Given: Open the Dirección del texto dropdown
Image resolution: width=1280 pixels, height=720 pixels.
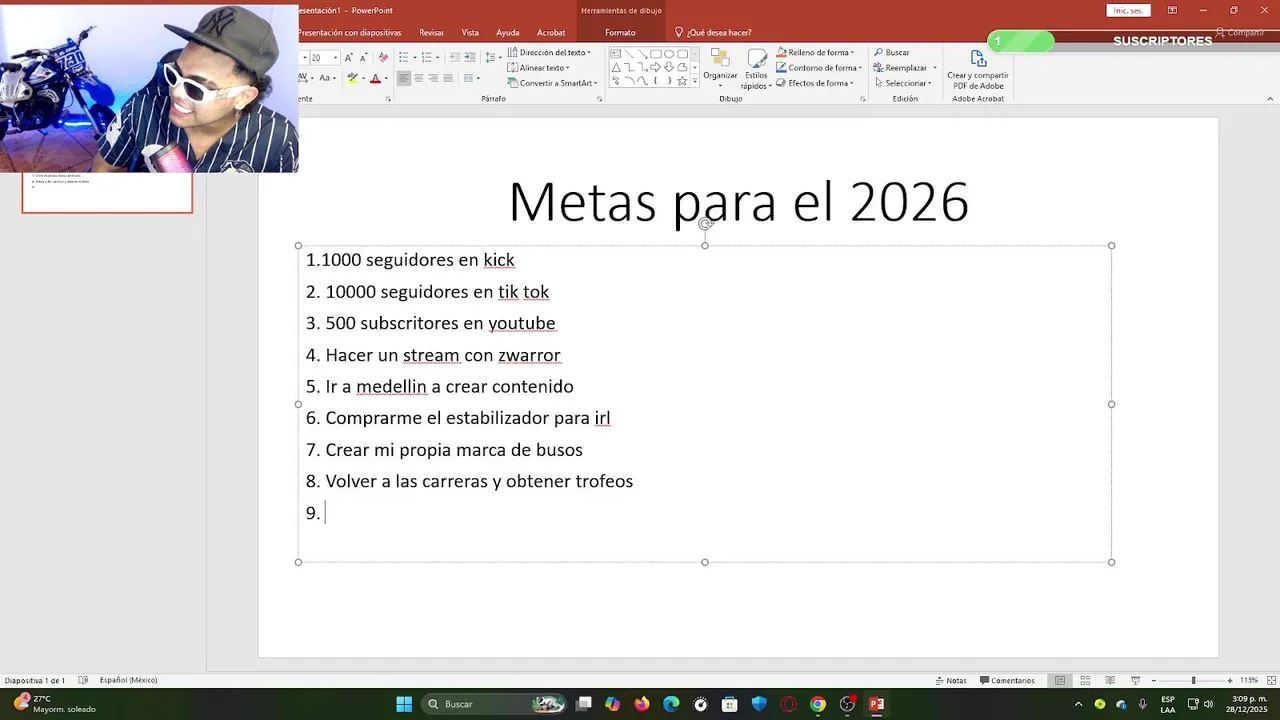Looking at the screenshot, I should (x=549, y=52).
